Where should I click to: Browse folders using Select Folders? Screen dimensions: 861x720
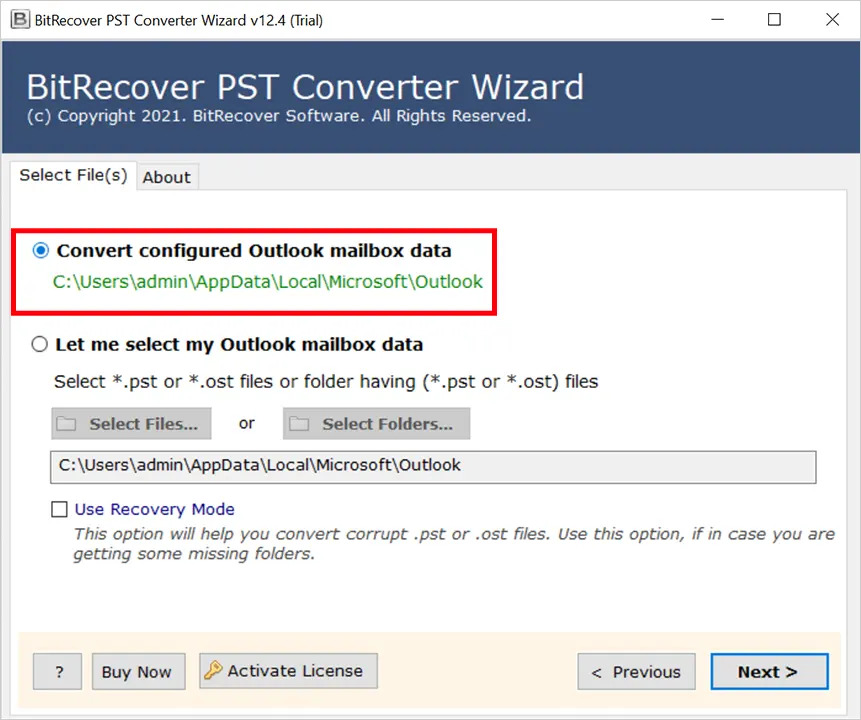coord(376,423)
